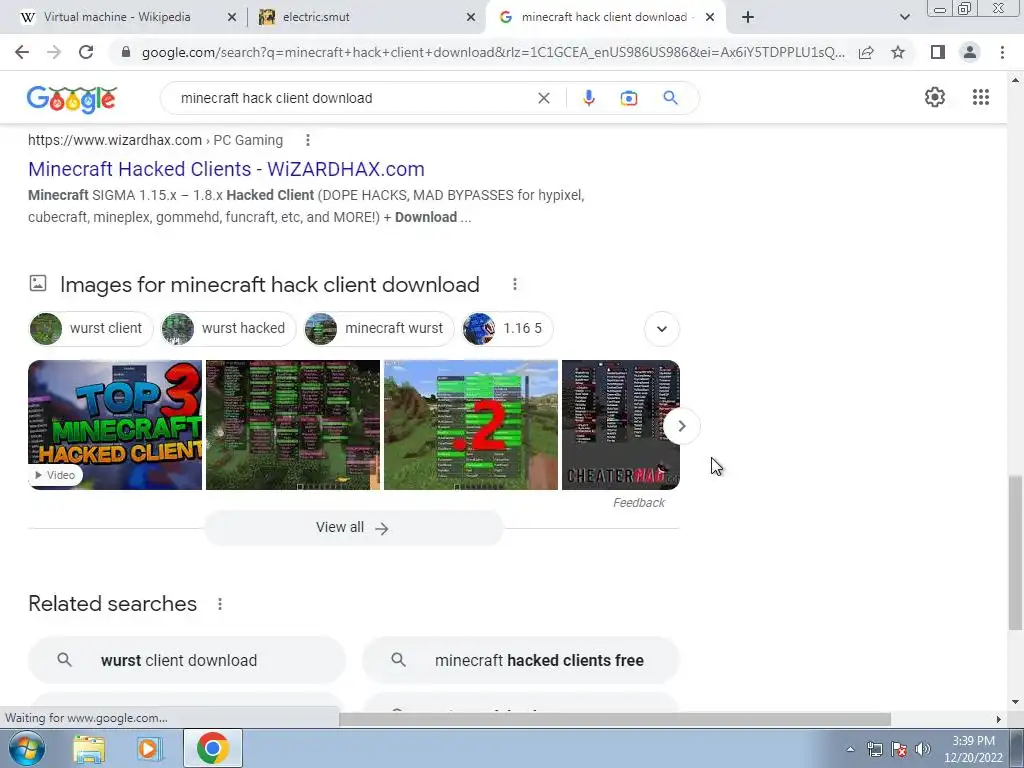Open Top 3 Minecraft Hacked Client video thumbnail
The height and width of the screenshot is (768, 1024).
(115, 425)
